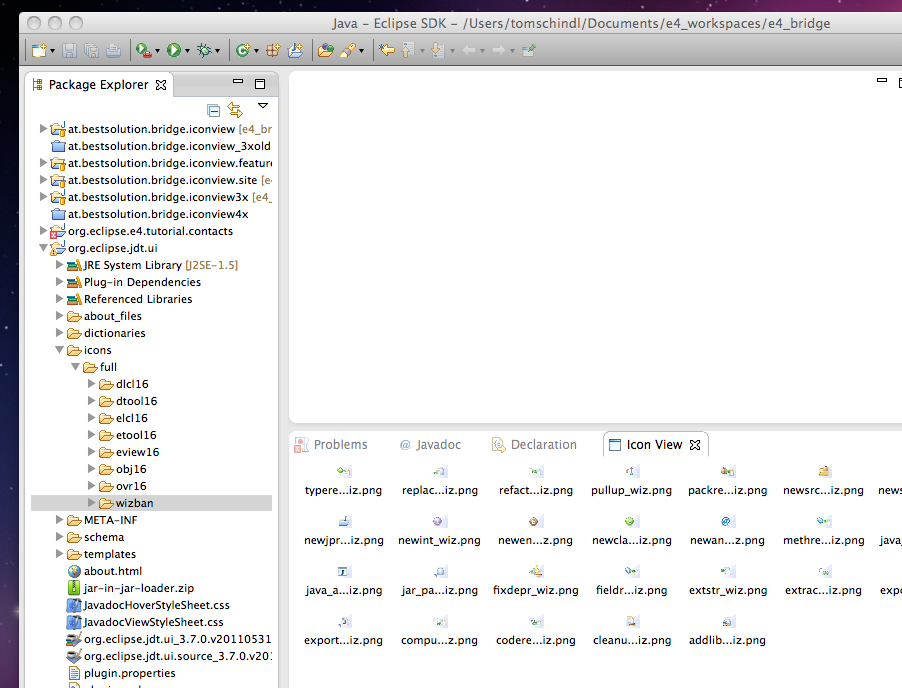Click the Last Edit Location arrow icon
Viewport: 902px width, 688px height.
point(387,49)
